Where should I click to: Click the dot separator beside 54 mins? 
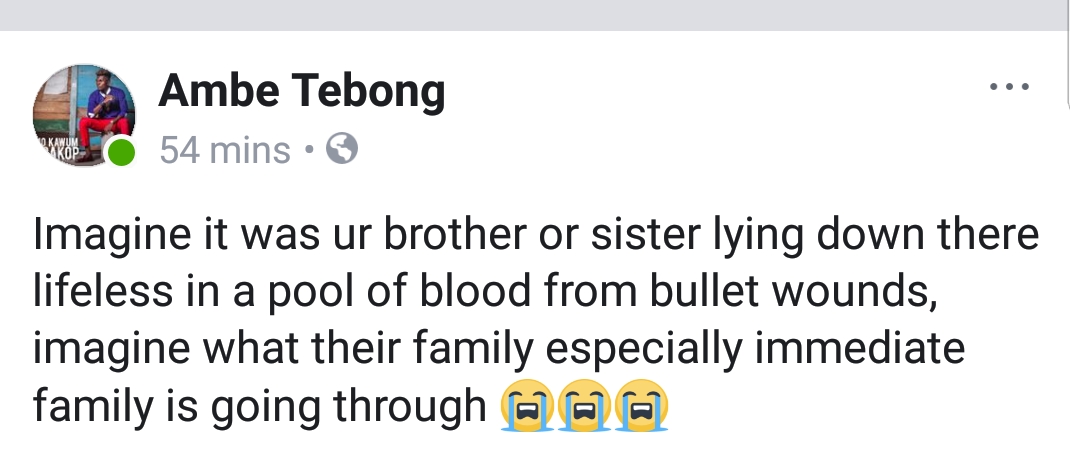[310, 151]
